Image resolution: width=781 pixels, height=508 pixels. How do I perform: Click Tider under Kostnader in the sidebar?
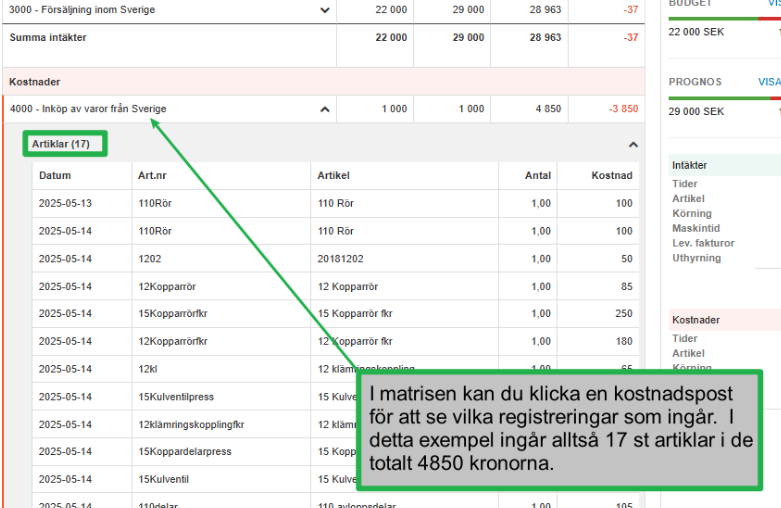click(x=684, y=338)
